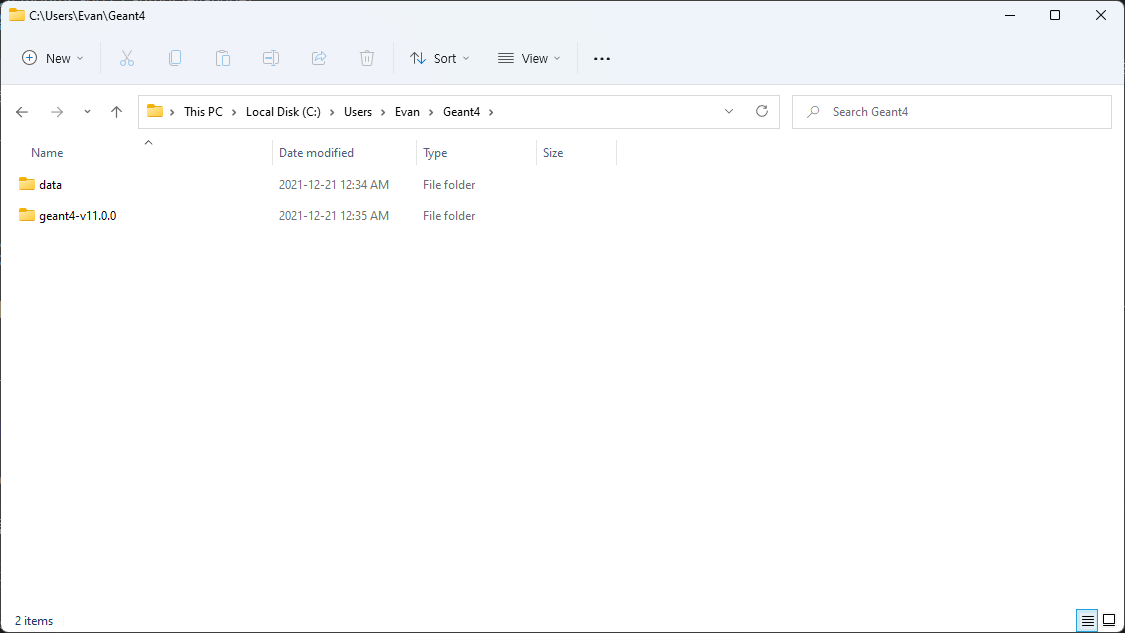Switch to details view layout toggle
The height and width of the screenshot is (633, 1125).
1088,621
